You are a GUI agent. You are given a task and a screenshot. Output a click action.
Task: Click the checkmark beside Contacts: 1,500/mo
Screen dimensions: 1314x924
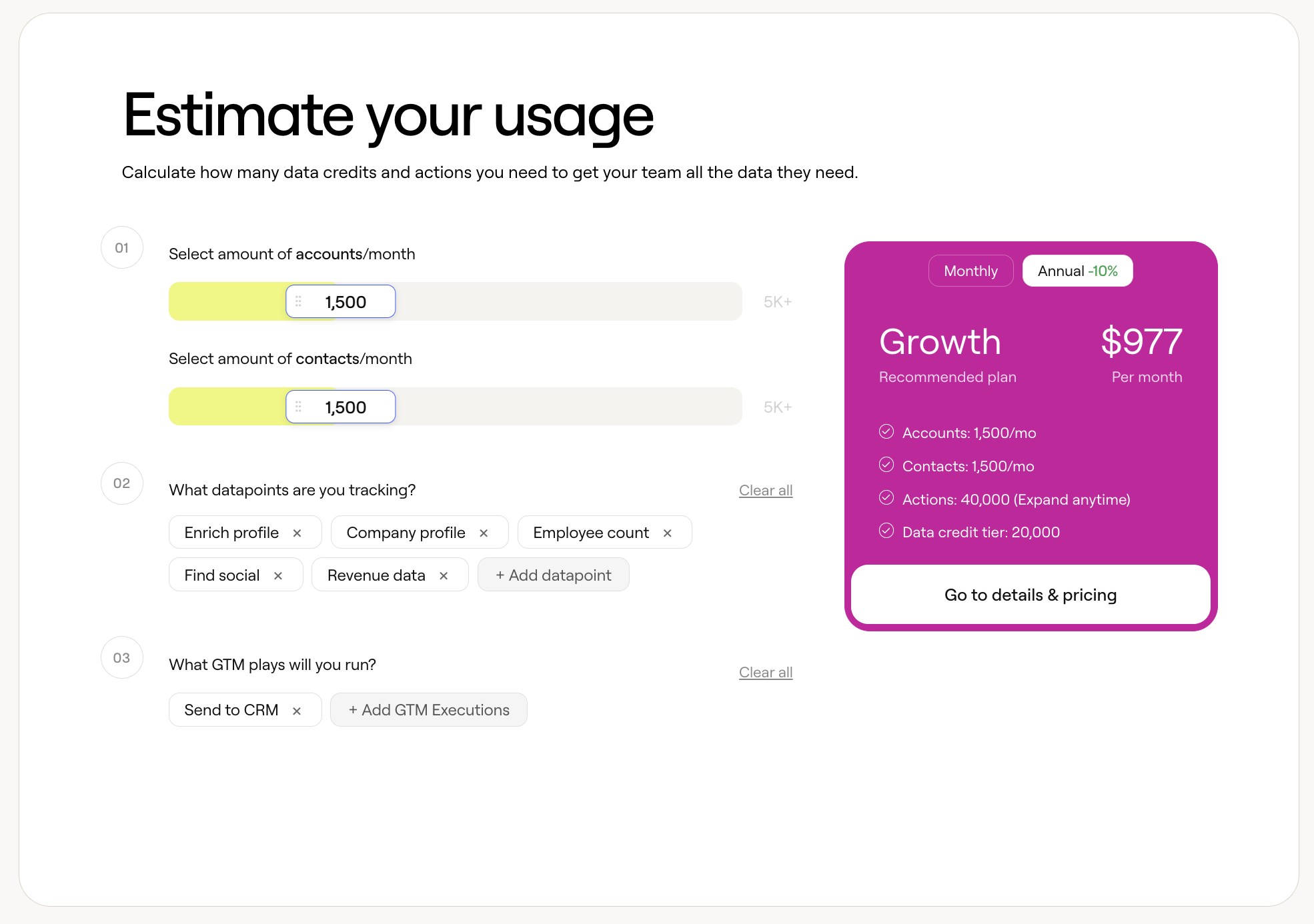886,465
